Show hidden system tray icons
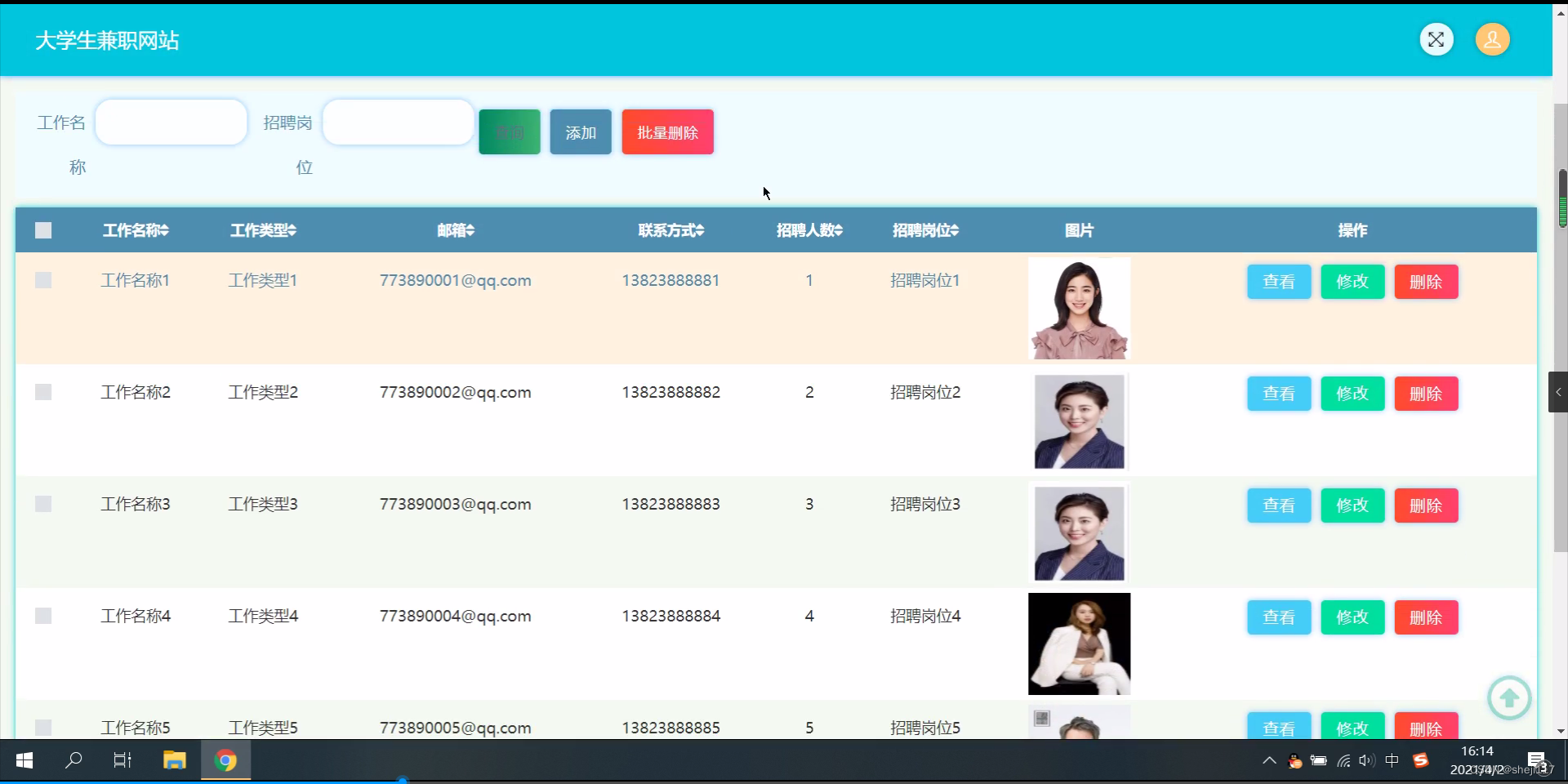1568x784 pixels. pyautogui.click(x=1268, y=760)
